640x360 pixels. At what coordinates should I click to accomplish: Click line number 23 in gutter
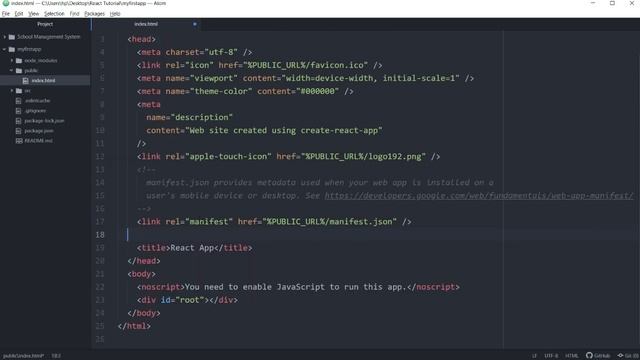click(x=100, y=300)
